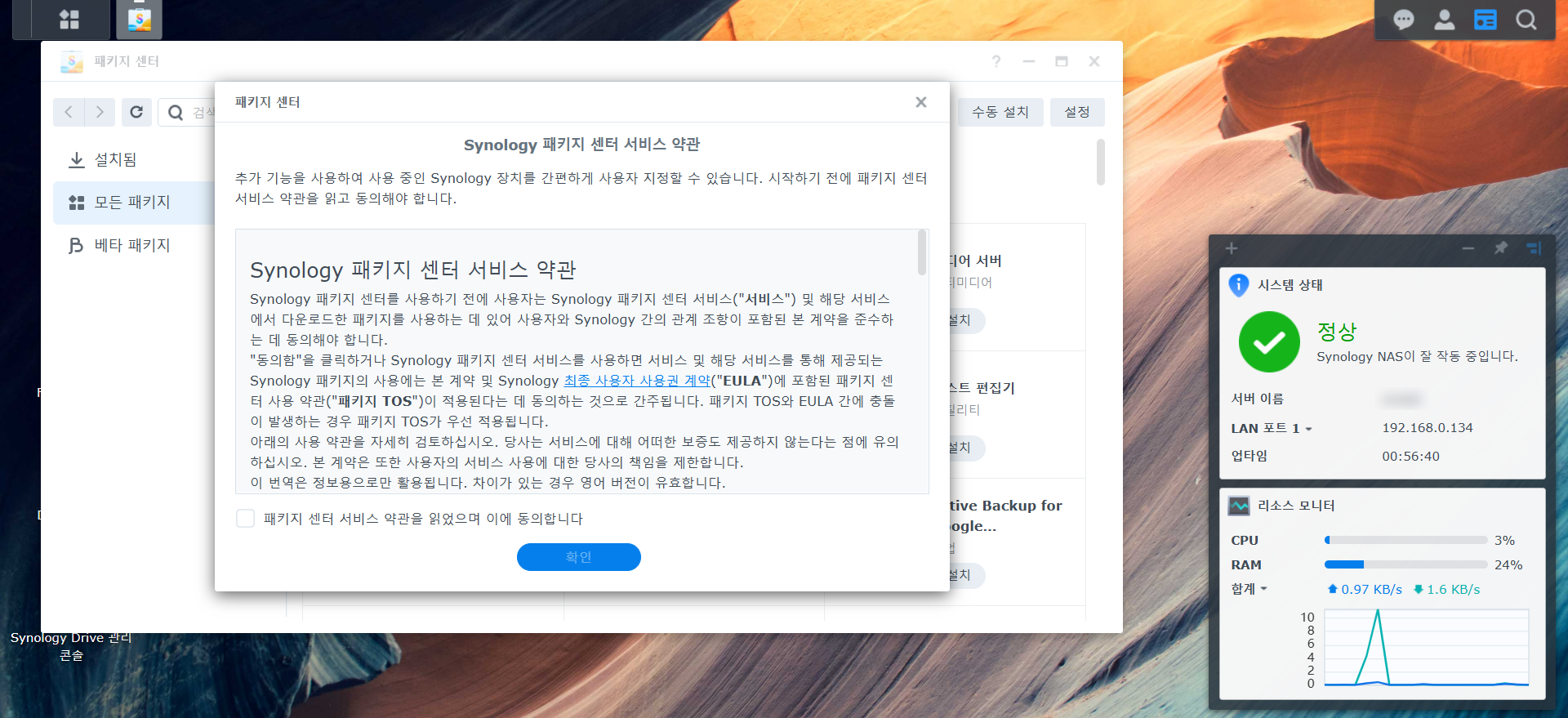1568x718 pixels.
Task: Toggle the widgets panel icon
Action: [x=1485, y=20]
